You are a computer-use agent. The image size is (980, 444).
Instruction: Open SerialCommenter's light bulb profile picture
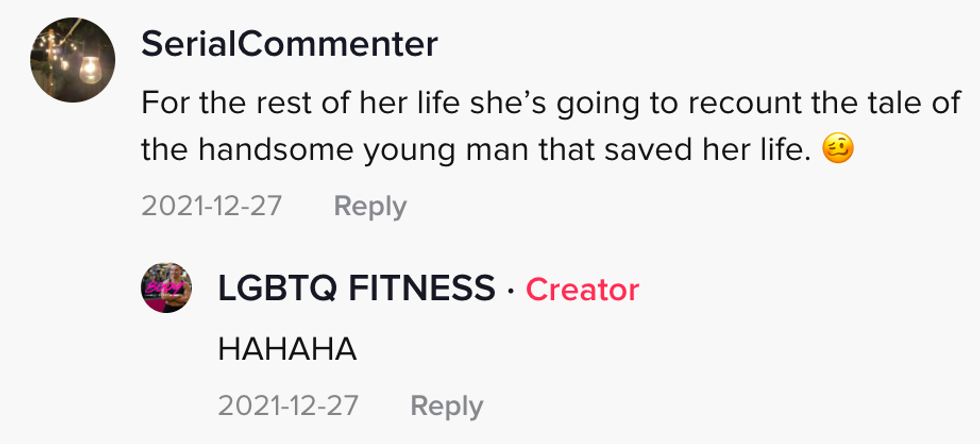[72, 60]
